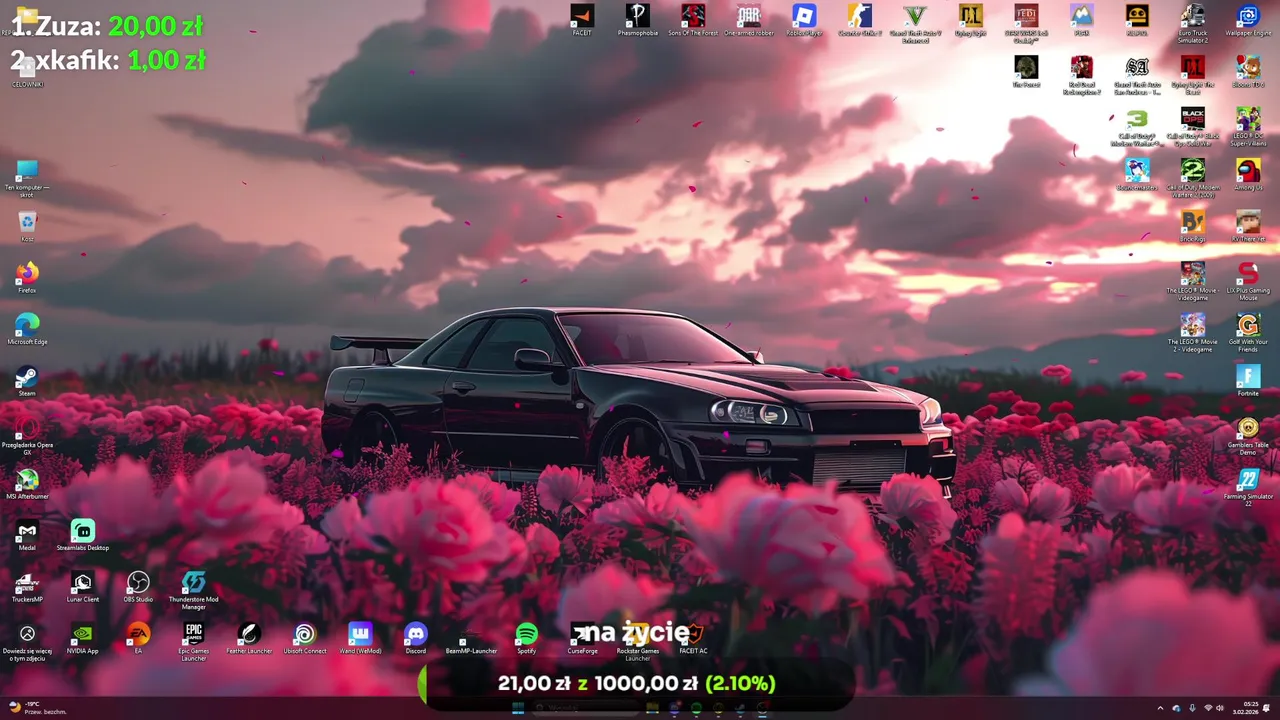
Task: Open Bloons TD 6 shortcut
Action: pyautogui.click(x=1248, y=72)
